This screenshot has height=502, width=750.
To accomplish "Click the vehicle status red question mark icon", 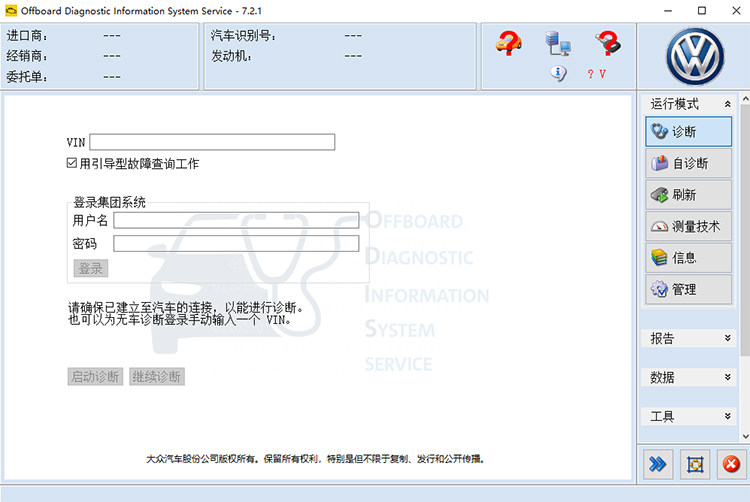I will pos(508,43).
